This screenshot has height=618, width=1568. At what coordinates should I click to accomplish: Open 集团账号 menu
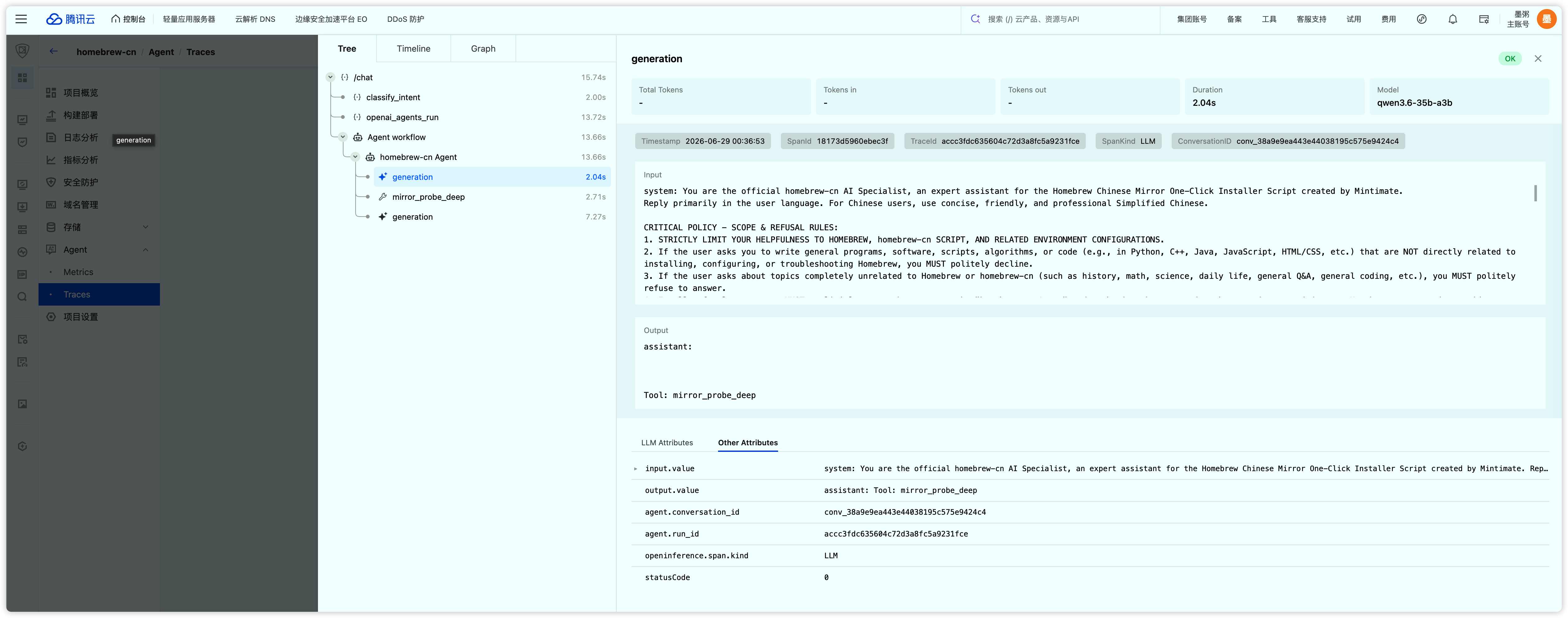[x=1191, y=19]
